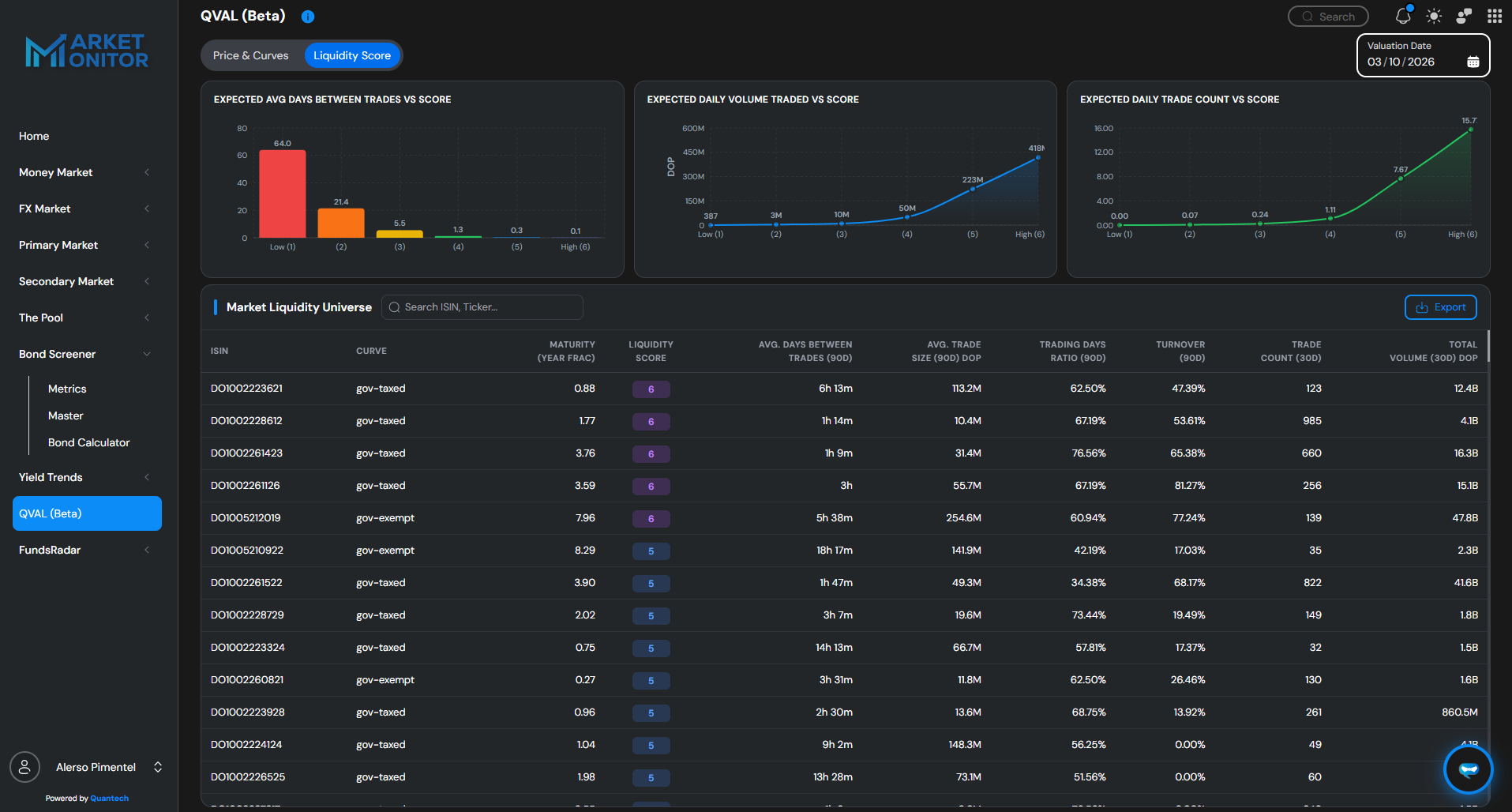1512x812 pixels.
Task: Open the app grid launcher
Action: [1493, 16]
